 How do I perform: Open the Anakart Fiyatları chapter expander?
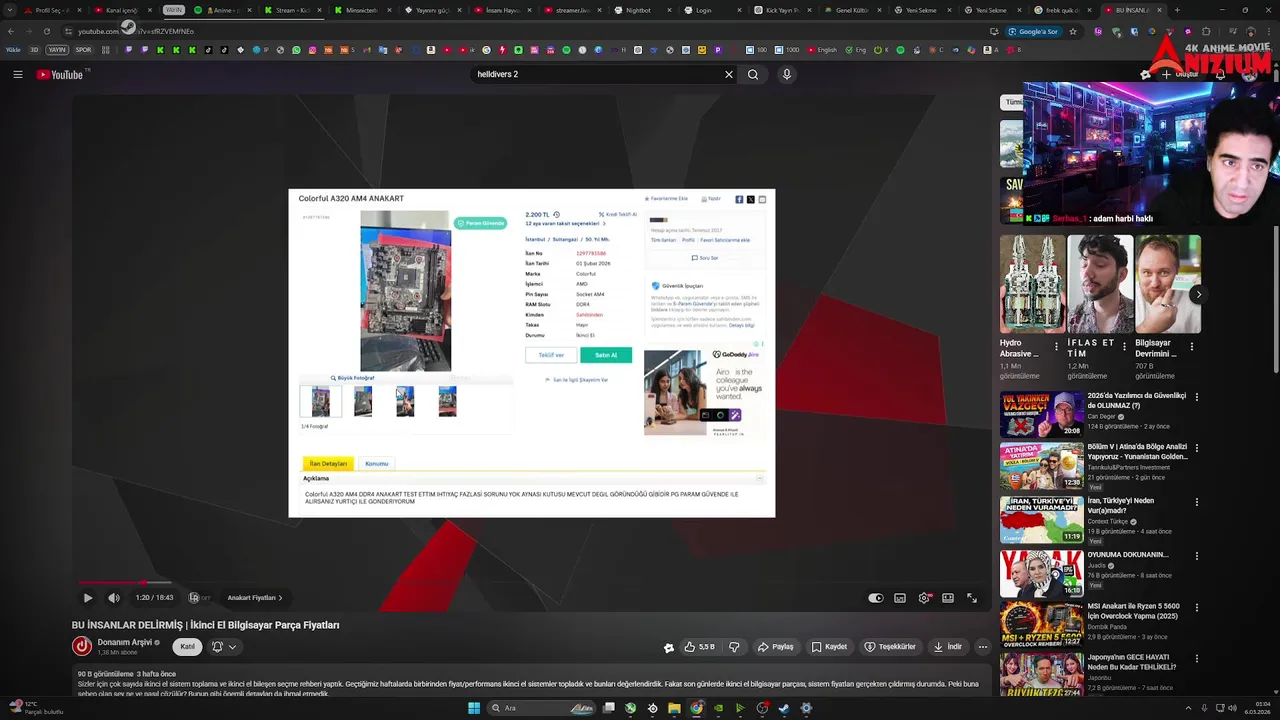click(255, 598)
